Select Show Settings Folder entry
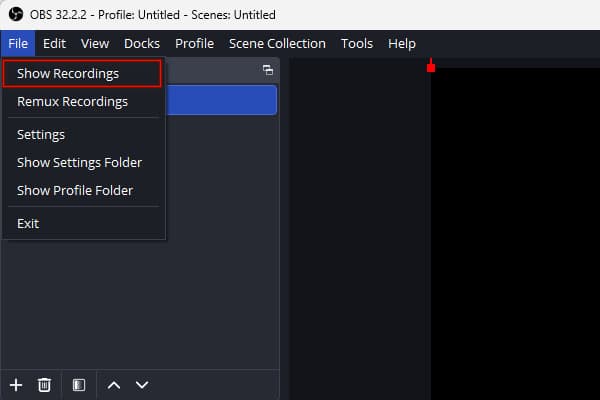The image size is (600, 400). [x=84, y=163]
